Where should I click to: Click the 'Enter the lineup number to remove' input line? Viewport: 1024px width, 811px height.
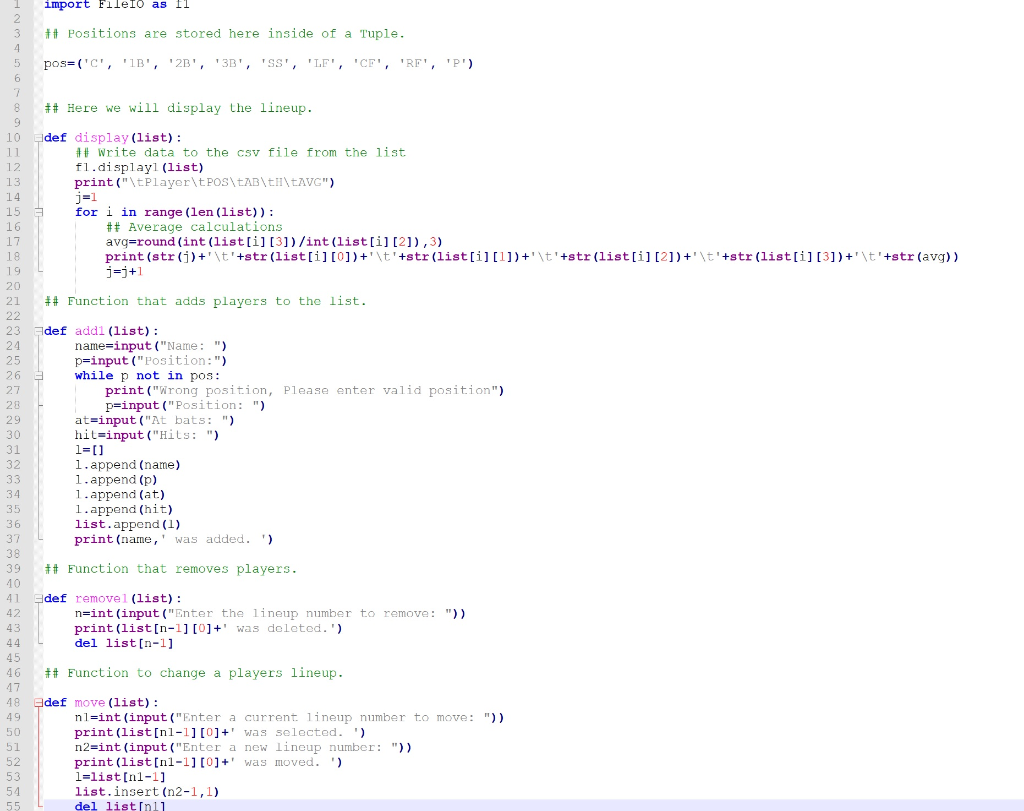point(270,614)
